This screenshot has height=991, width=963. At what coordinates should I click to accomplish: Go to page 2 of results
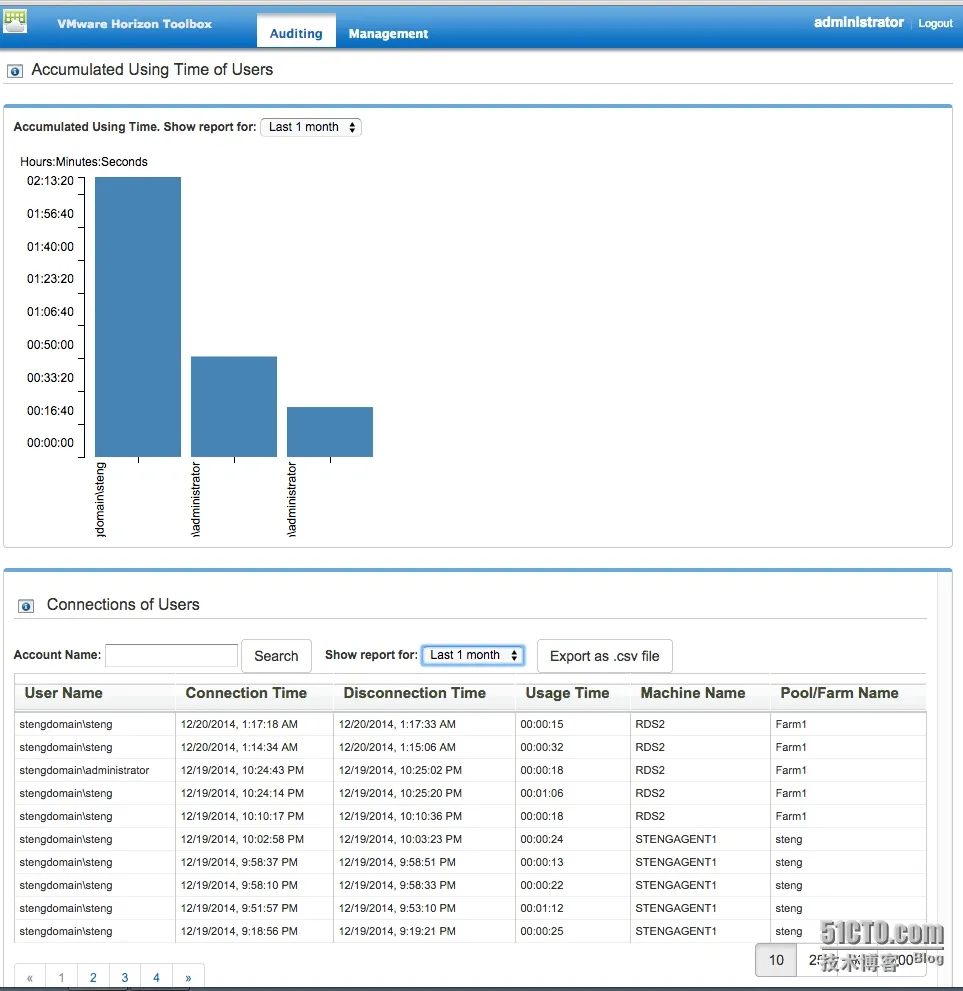[94, 978]
